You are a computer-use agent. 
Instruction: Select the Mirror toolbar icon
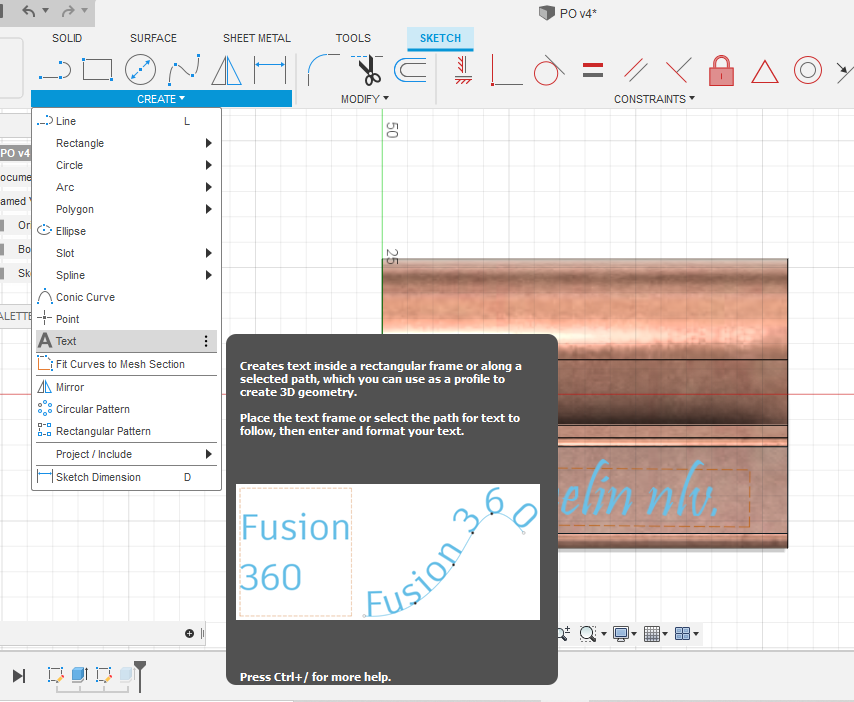227,70
